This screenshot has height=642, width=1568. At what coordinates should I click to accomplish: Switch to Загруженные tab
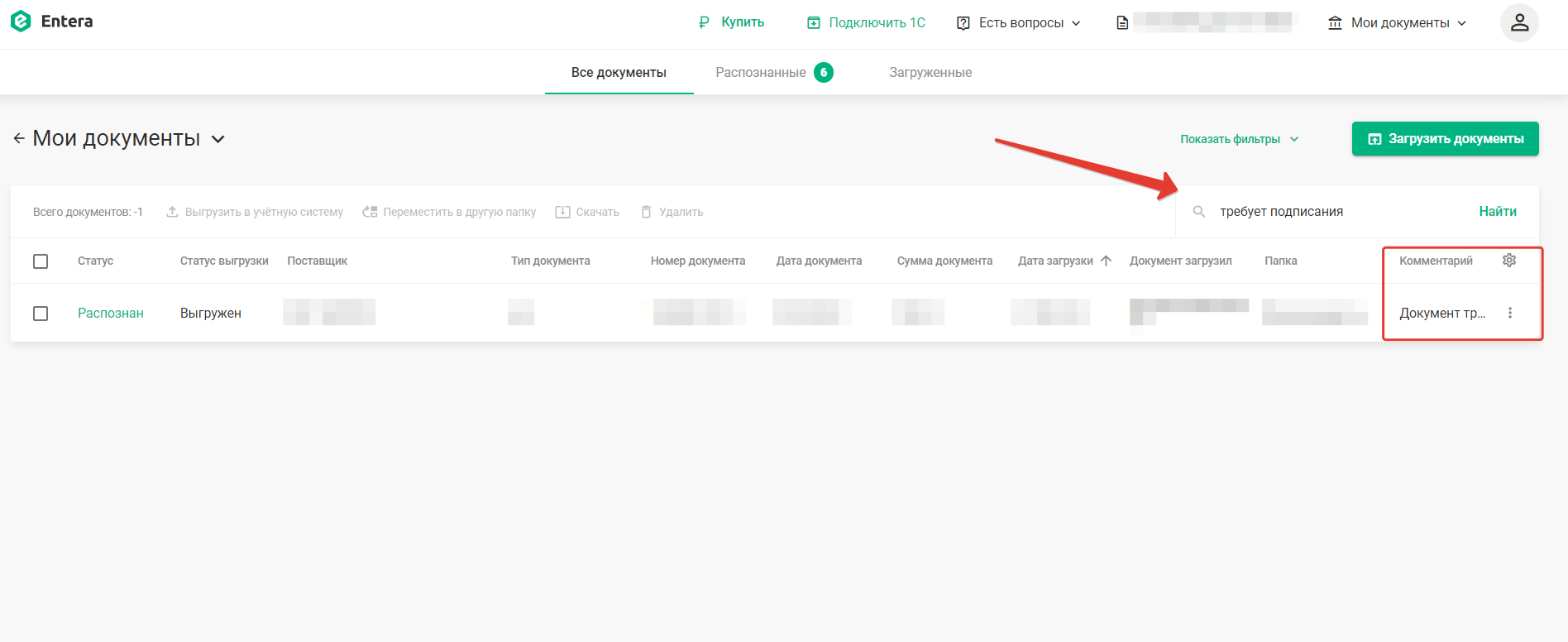tap(930, 73)
